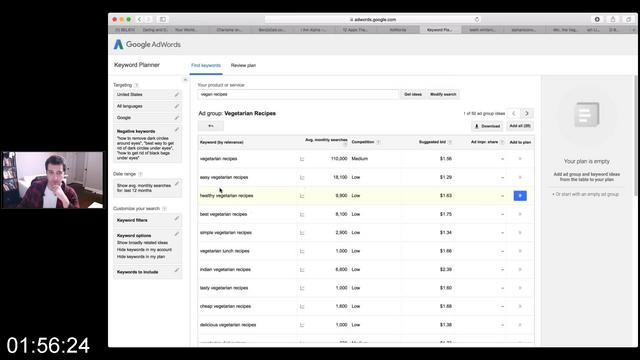Open trend chart for tasty vegetarian recipes

pos(302,288)
